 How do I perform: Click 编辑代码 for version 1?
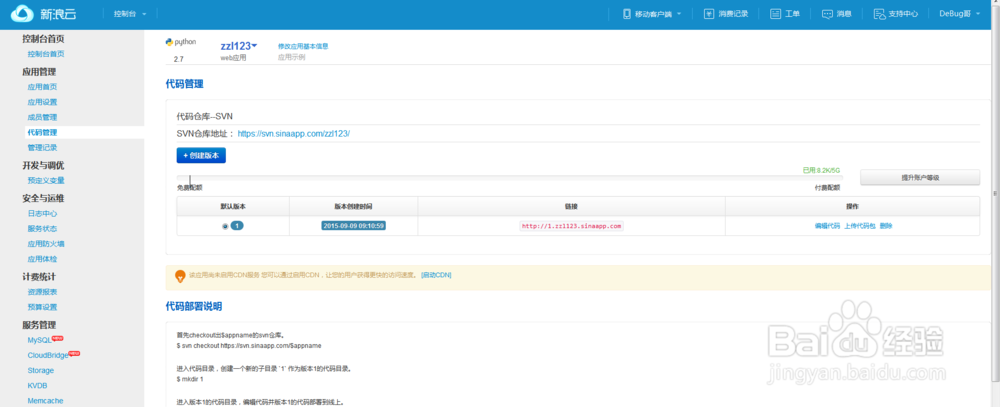[827, 226]
